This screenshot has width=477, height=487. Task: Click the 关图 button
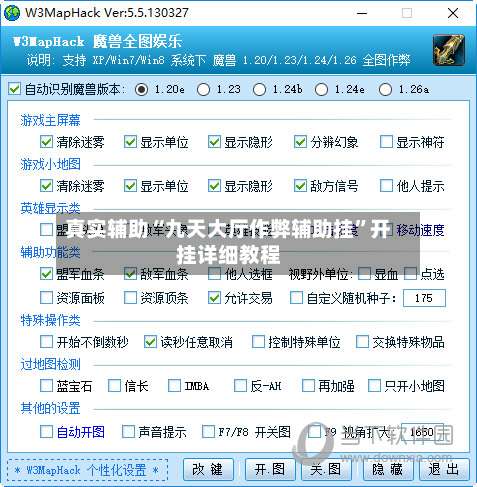coord(326,469)
